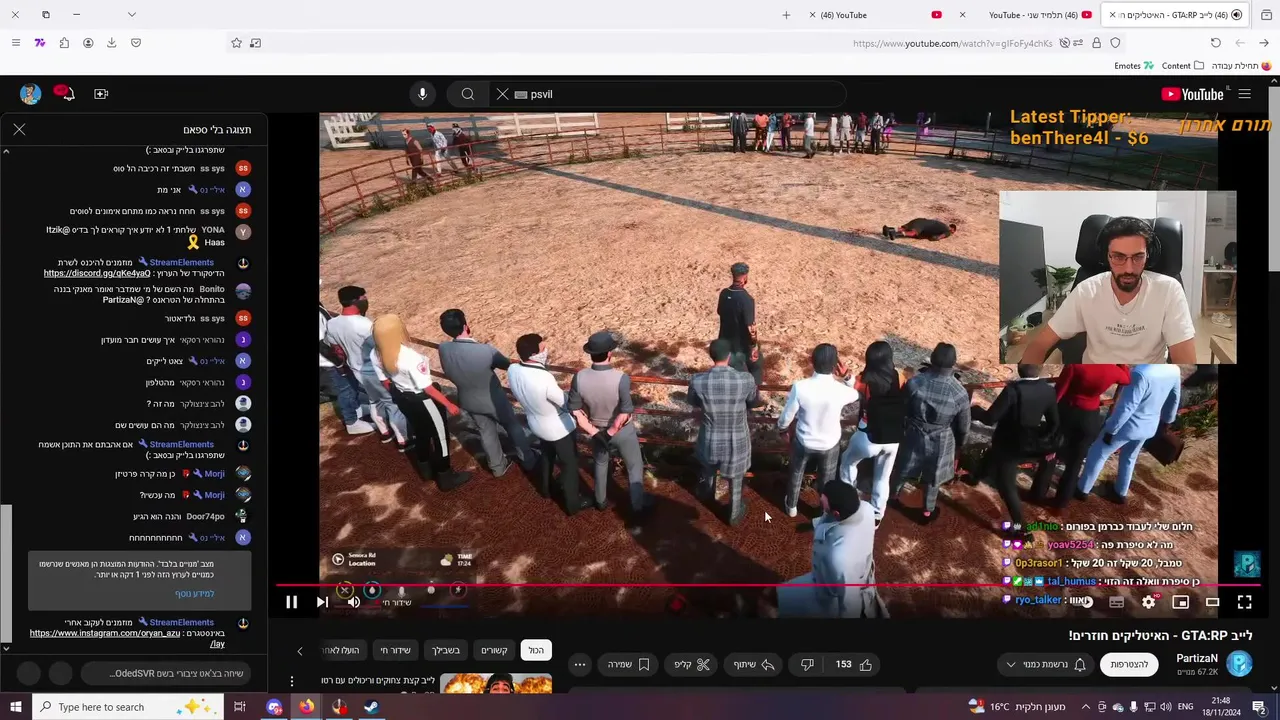Image resolution: width=1280 pixels, height=720 pixels.
Task: Open video settings gear
Action: 1148,602
